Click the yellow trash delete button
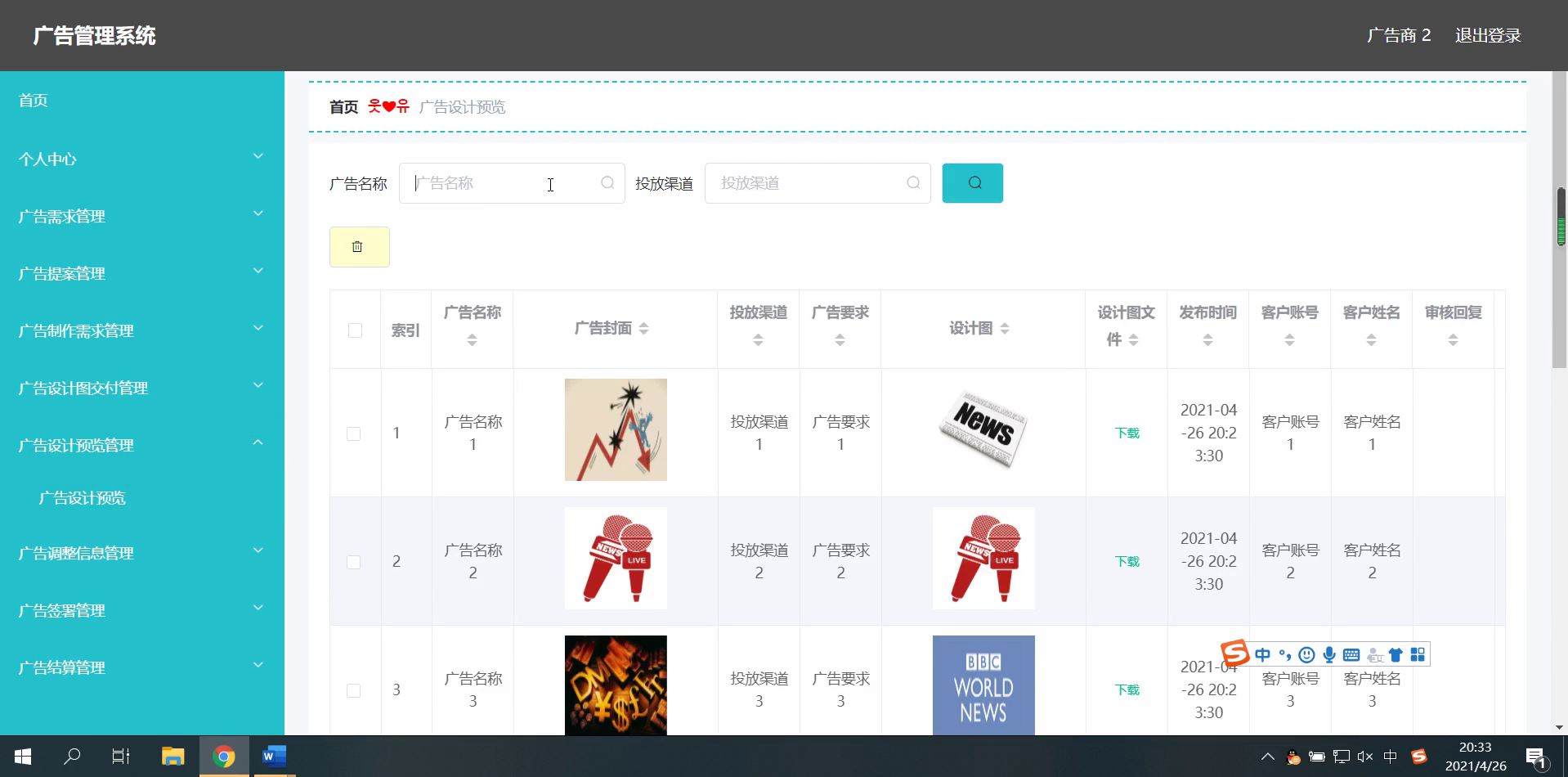Viewport: 1568px width, 777px height. click(359, 246)
